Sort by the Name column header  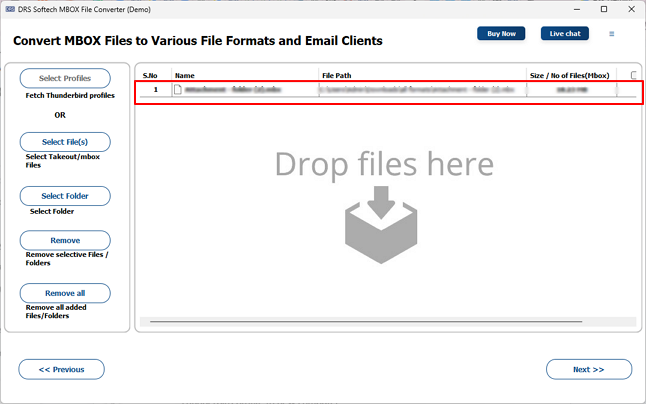click(x=185, y=76)
